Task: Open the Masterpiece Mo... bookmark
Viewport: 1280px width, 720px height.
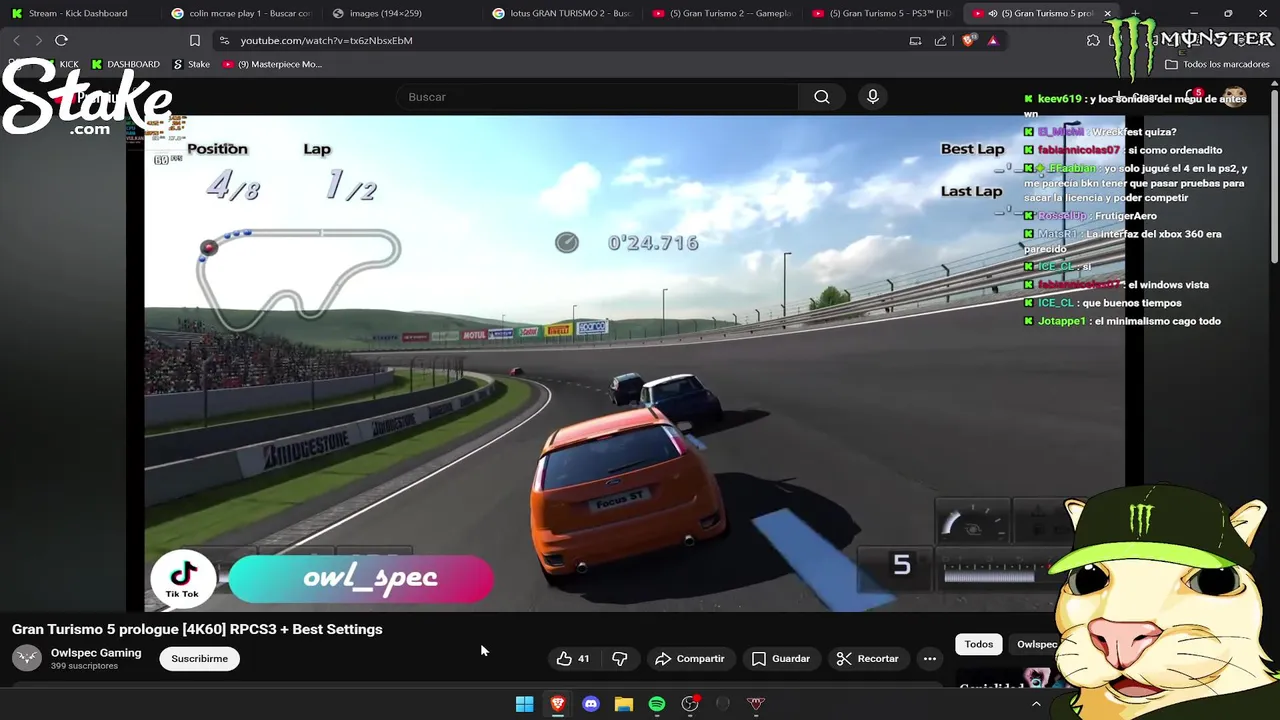Action: pyautogui.click(x=272, y=64)
